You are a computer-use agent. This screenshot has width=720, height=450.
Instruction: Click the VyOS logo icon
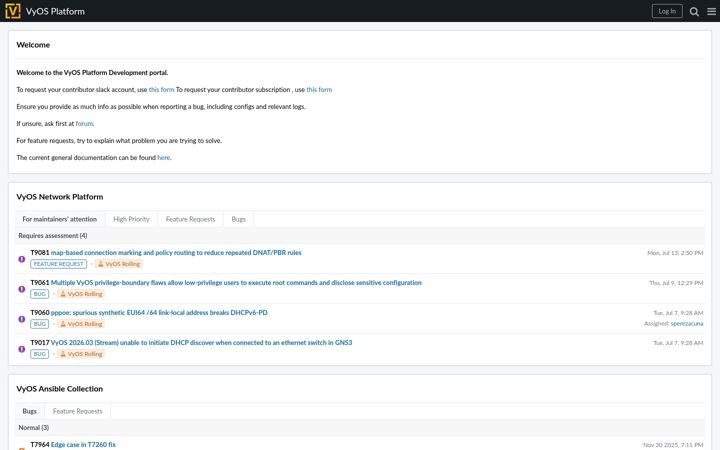(13, 11)
